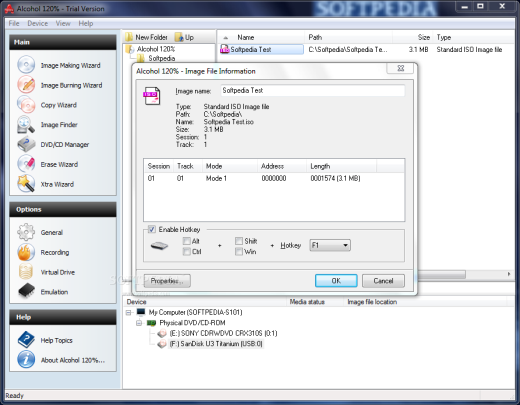This screenshot has height=405, width=520.
Task: Check the Alt modifier checkbox
Action: click(187, 241)
